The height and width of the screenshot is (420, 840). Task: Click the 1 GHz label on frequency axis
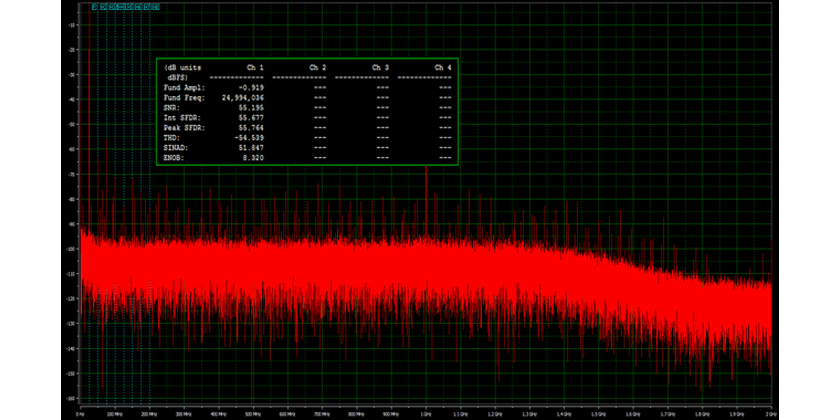pyautogui.click(x=427, y=411)
